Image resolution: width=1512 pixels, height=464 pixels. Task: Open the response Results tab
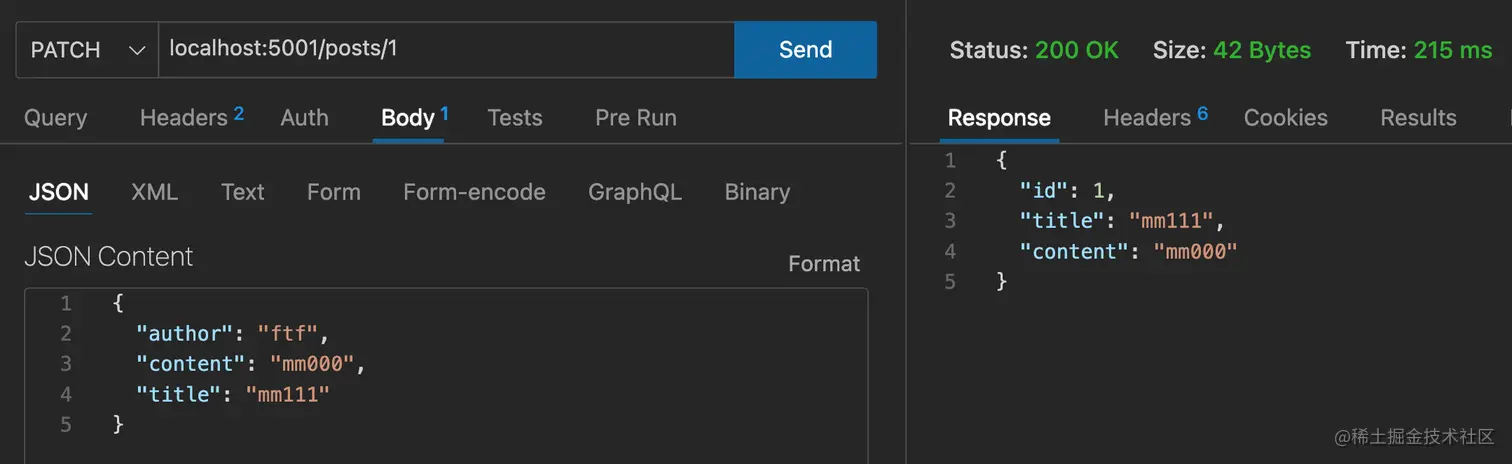[x=1417, y=118]
